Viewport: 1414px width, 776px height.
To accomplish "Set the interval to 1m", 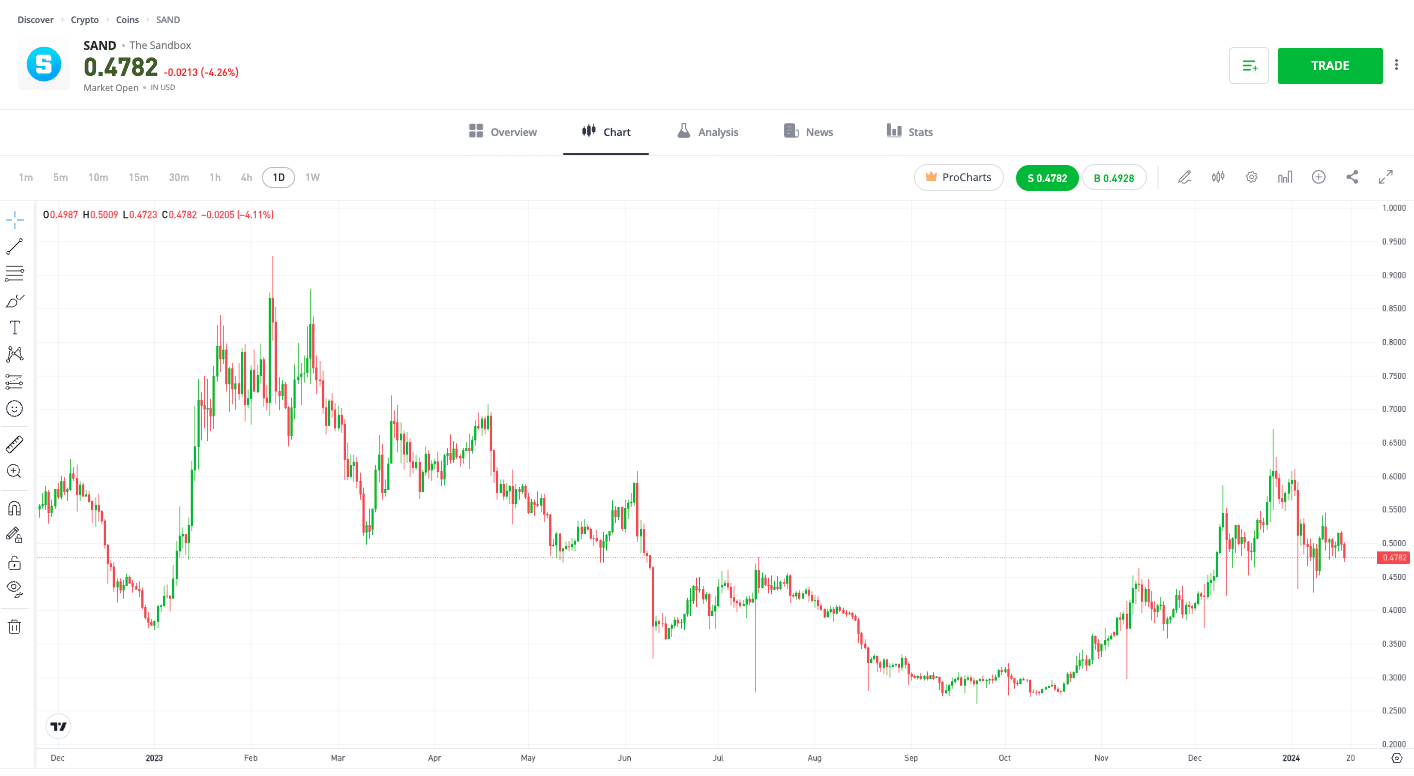I will coord(26,178).
